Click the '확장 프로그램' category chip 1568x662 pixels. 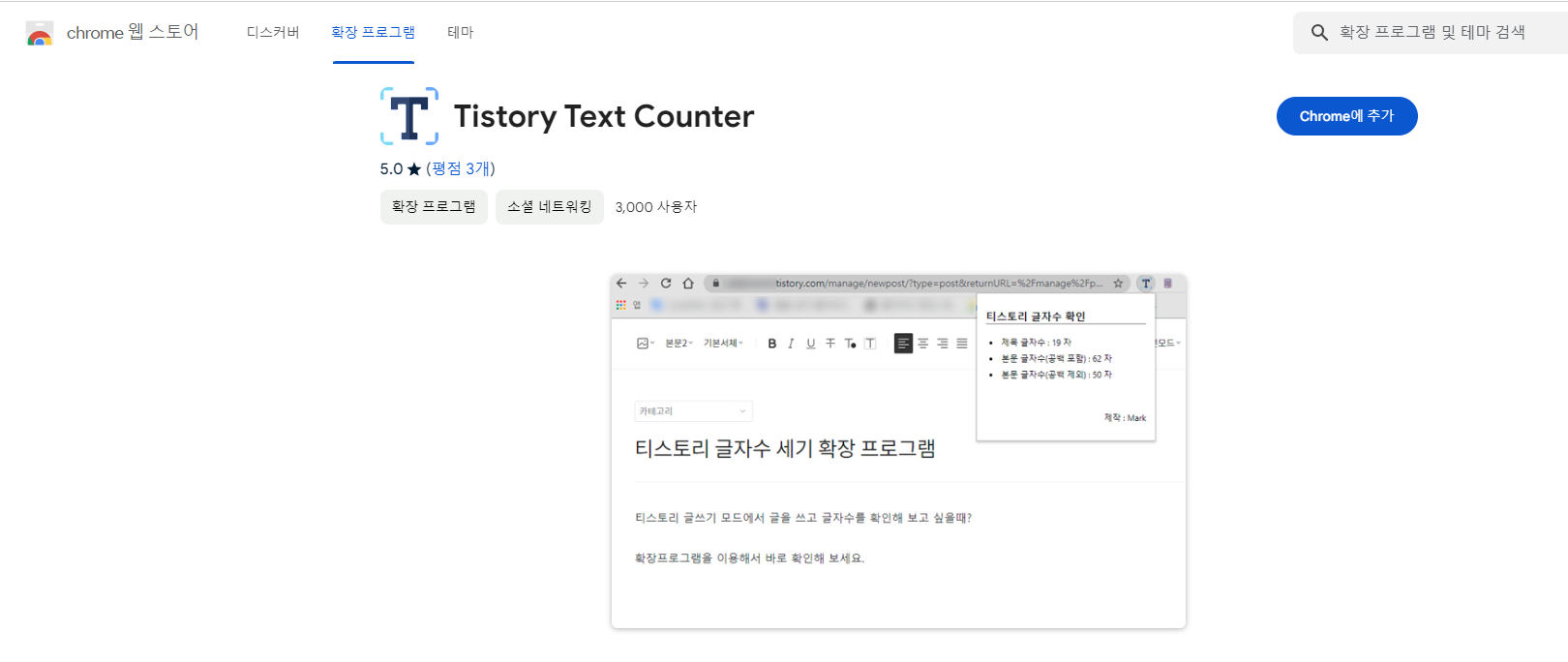click(434, 207)
